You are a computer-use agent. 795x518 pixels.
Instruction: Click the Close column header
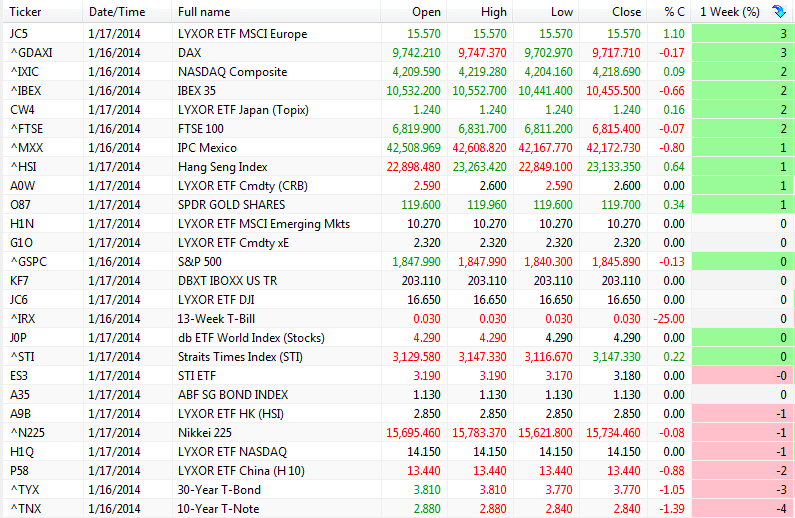[x=626, y=11]
